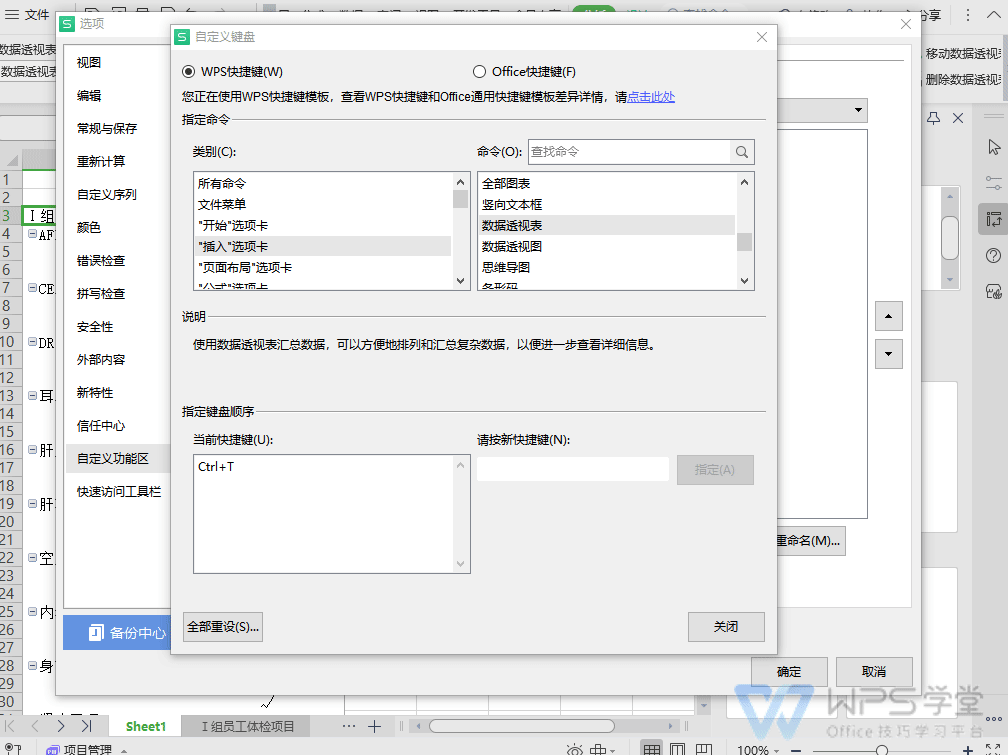Viewport: 1008px width, 755px height.
Task: Choose 思维导图 in the command list
Action: 607,268
